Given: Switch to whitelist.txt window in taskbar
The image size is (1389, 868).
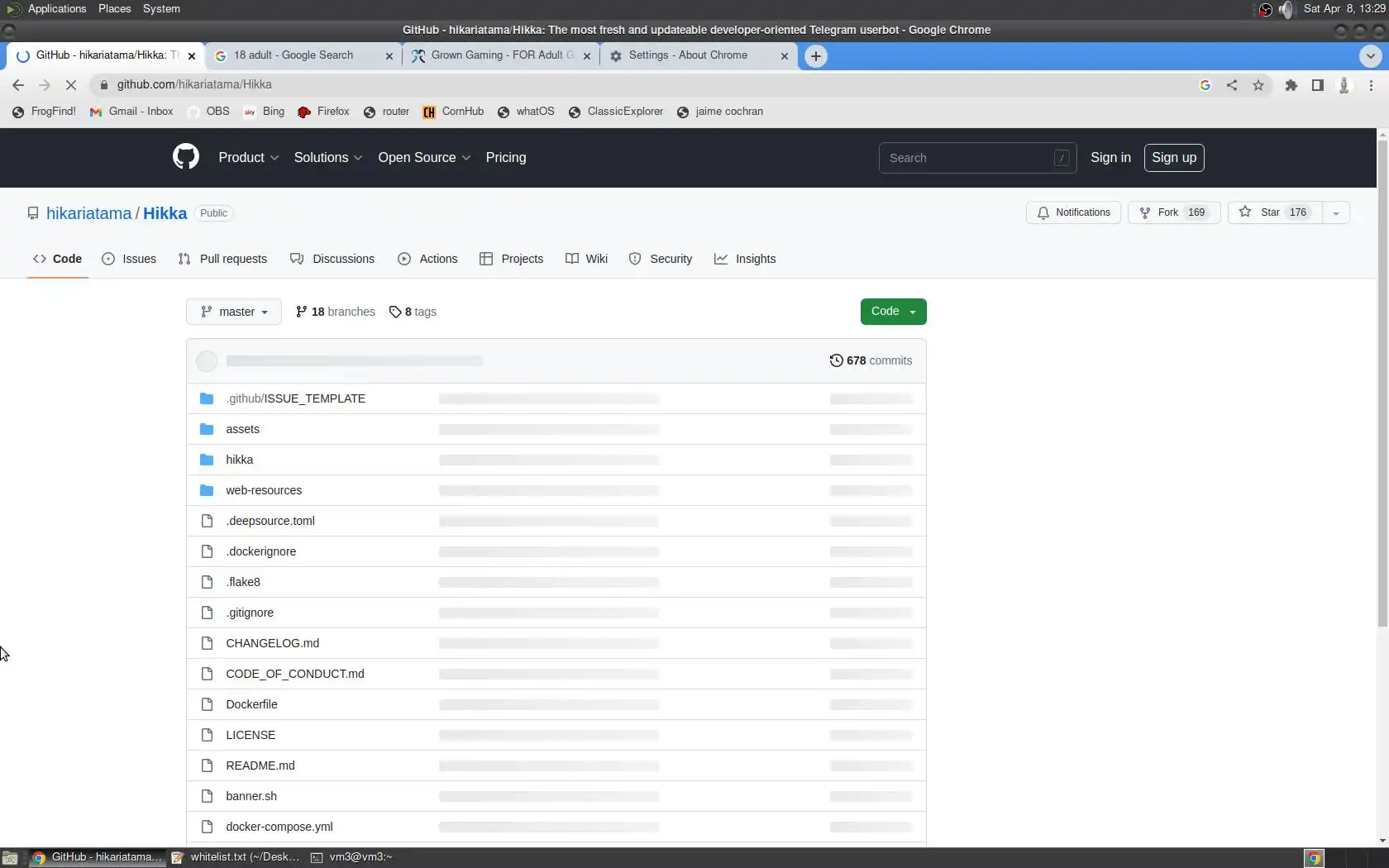Looking at the screenshot, I should coord(236,857).
